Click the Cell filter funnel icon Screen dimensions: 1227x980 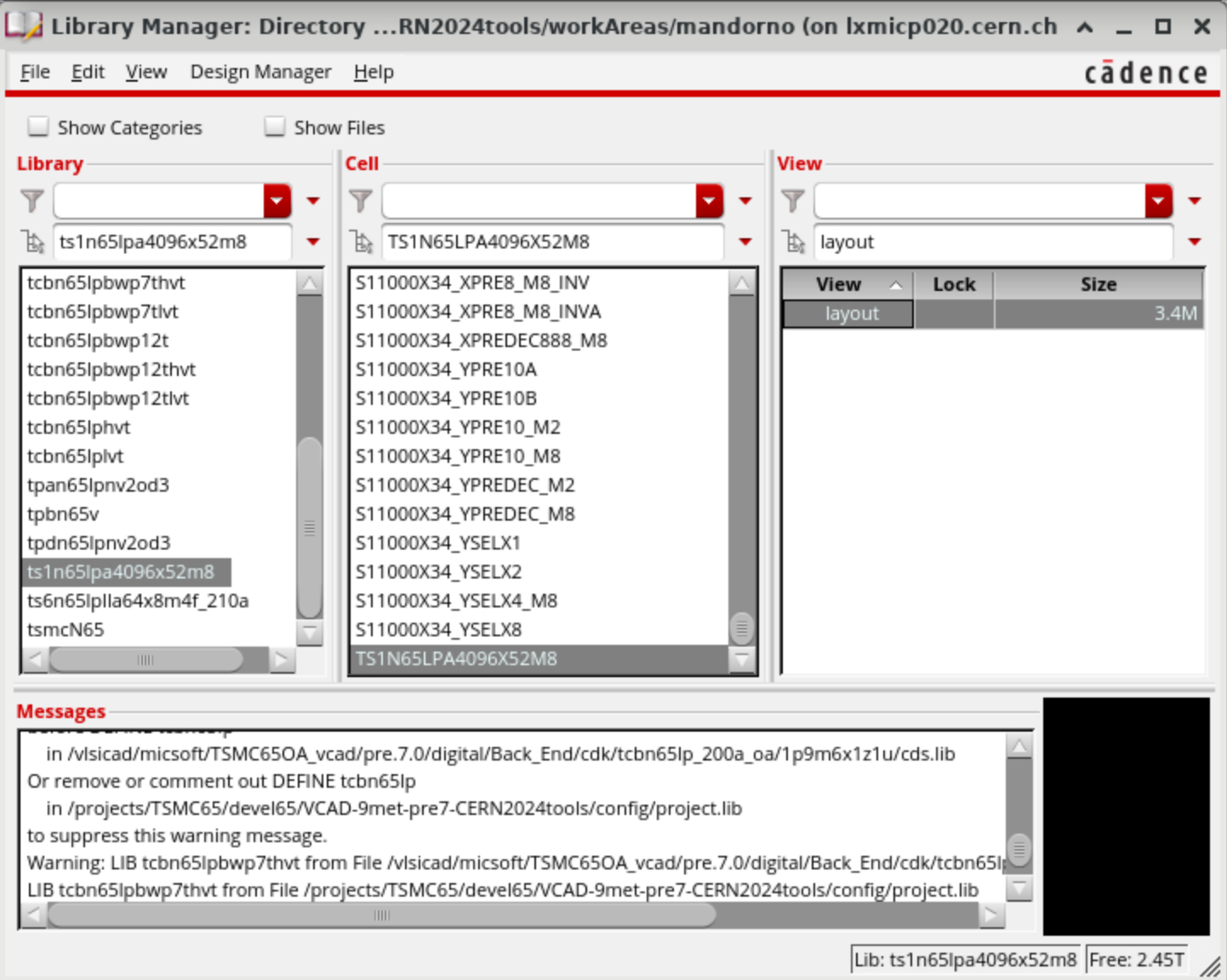click(361, 201)
